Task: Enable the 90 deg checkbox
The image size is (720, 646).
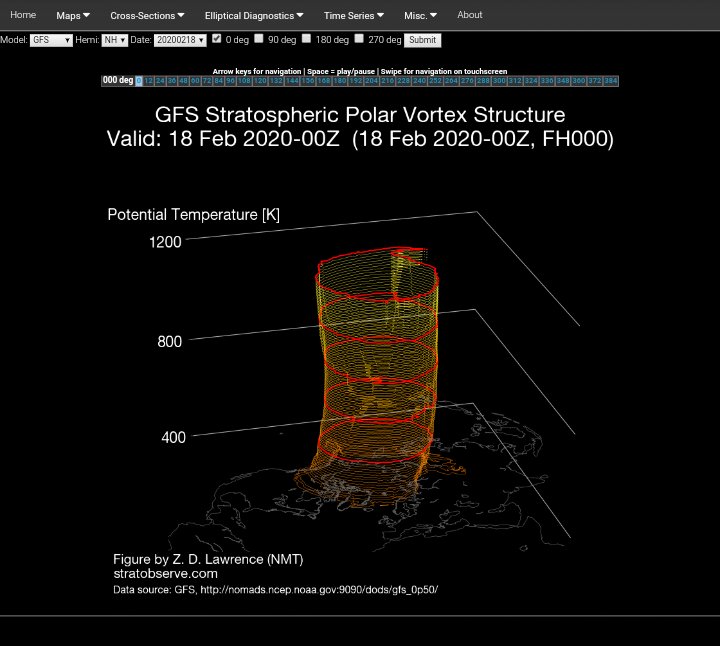Action: tap(259, 39)
